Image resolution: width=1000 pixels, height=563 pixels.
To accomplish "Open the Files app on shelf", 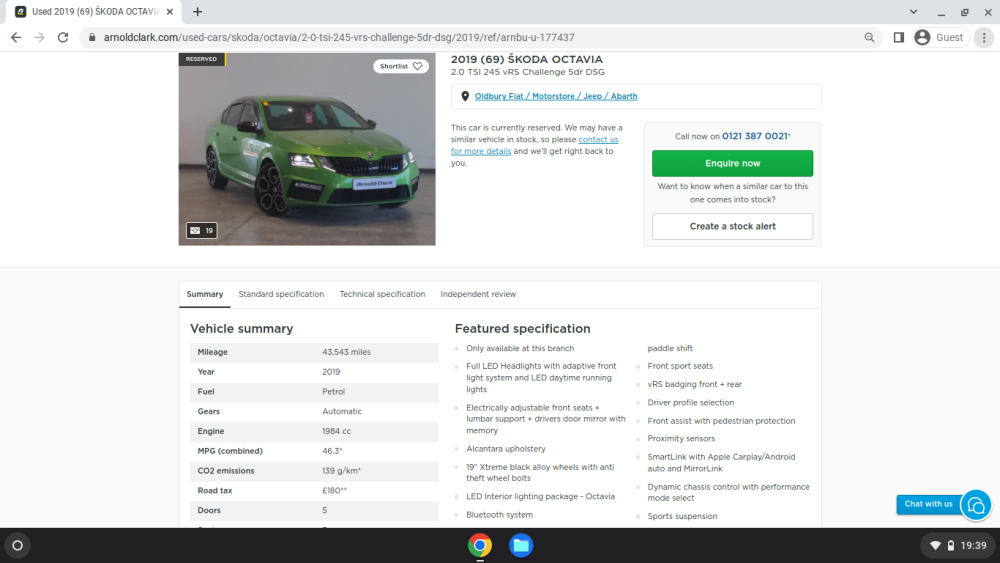I will [520, 545].
